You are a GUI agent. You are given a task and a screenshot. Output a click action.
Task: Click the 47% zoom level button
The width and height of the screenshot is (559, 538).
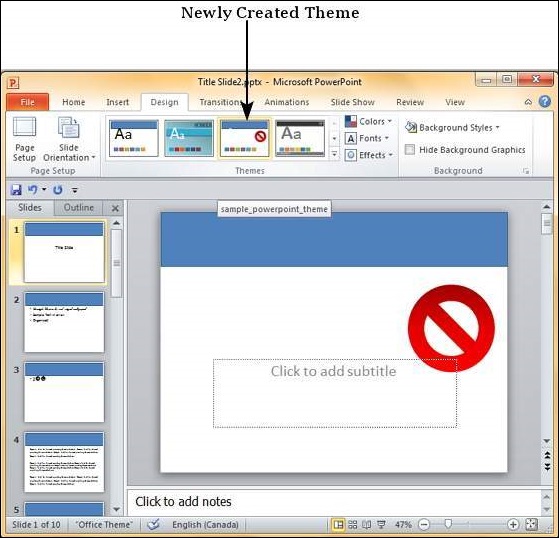pyautogui.click(x=403, y=525)
